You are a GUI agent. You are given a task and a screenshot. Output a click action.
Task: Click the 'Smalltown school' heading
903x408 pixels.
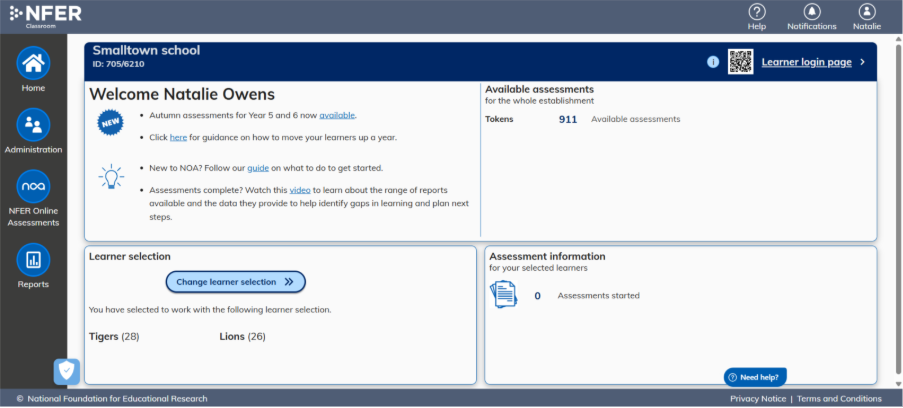tap(146, 50)
